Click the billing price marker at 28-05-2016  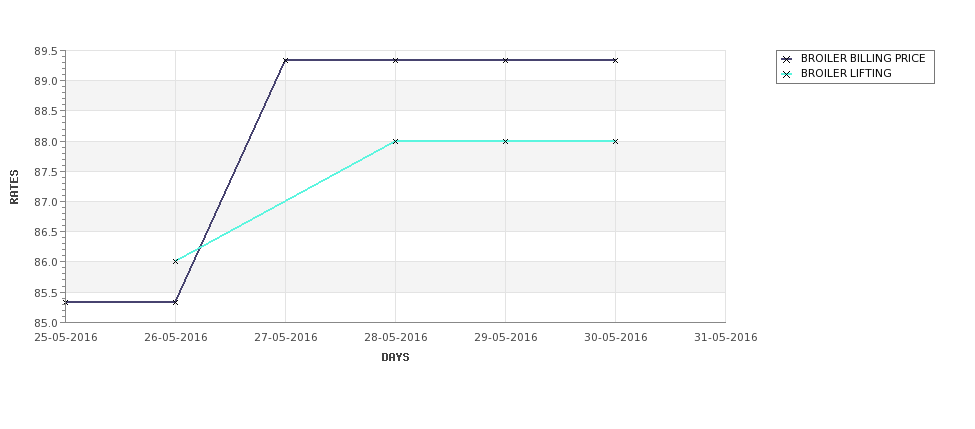pyautogui.click(x=395, y=60)
